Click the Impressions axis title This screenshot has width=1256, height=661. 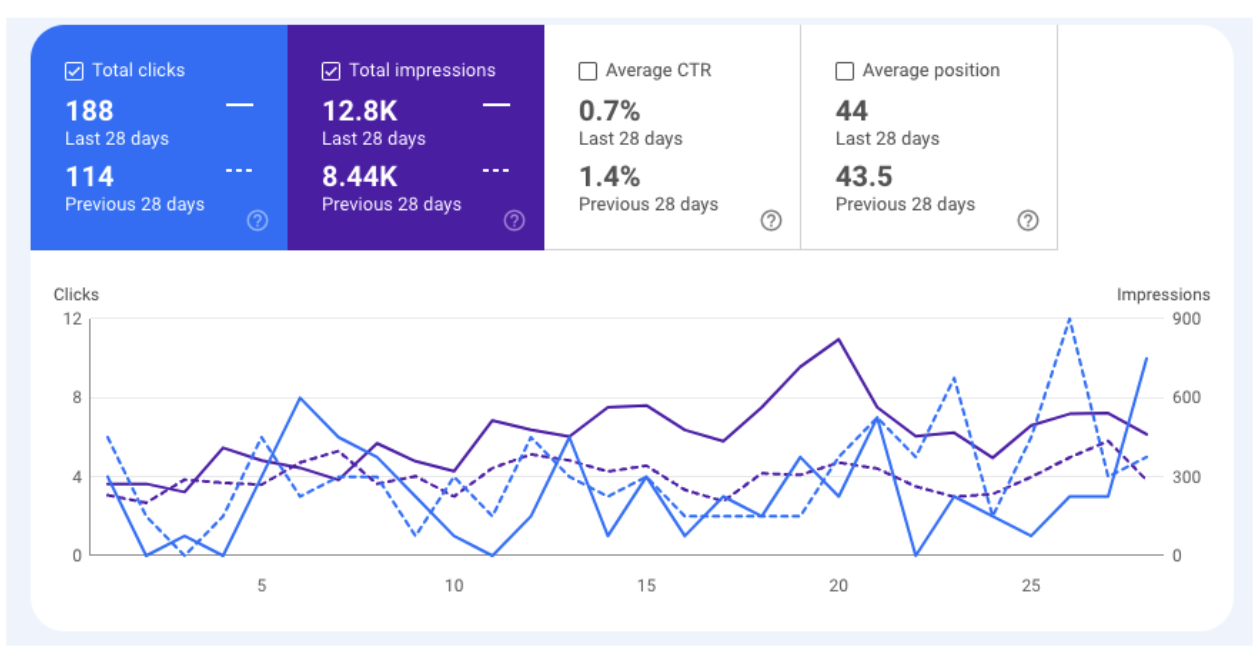tap(1163, 295)
